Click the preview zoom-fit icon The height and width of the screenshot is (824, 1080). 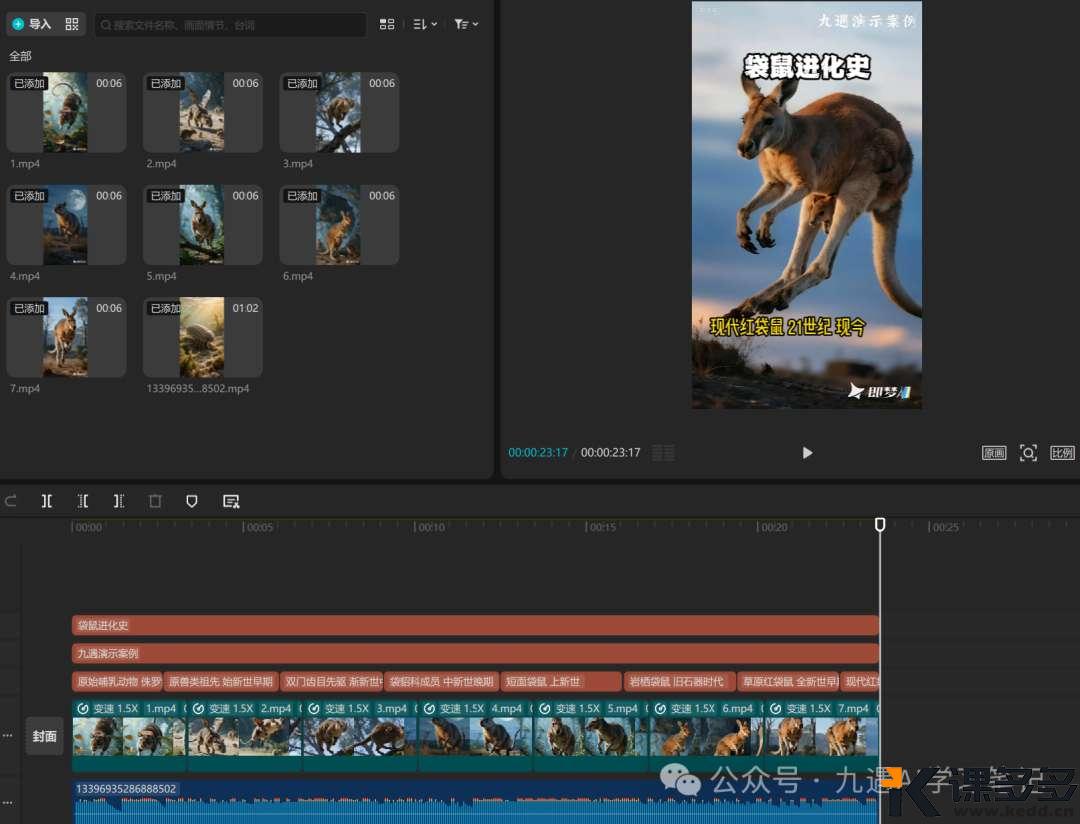tap(1028, 453)
